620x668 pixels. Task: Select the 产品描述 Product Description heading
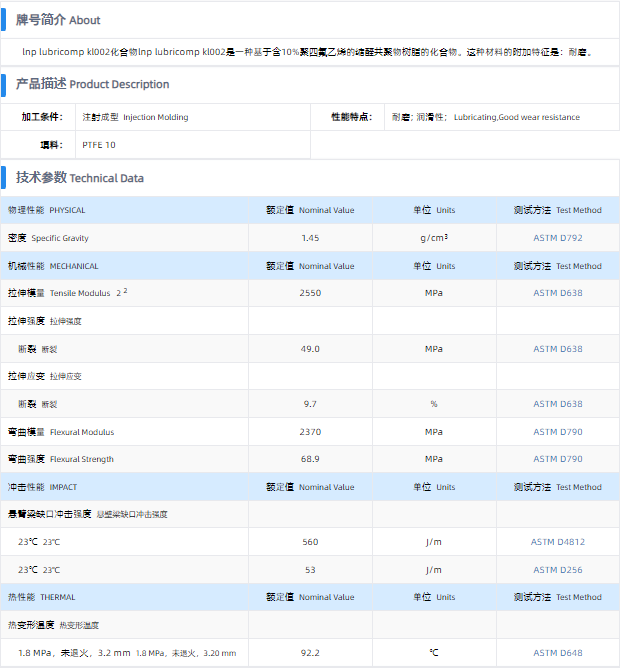[x=92, y=84]
